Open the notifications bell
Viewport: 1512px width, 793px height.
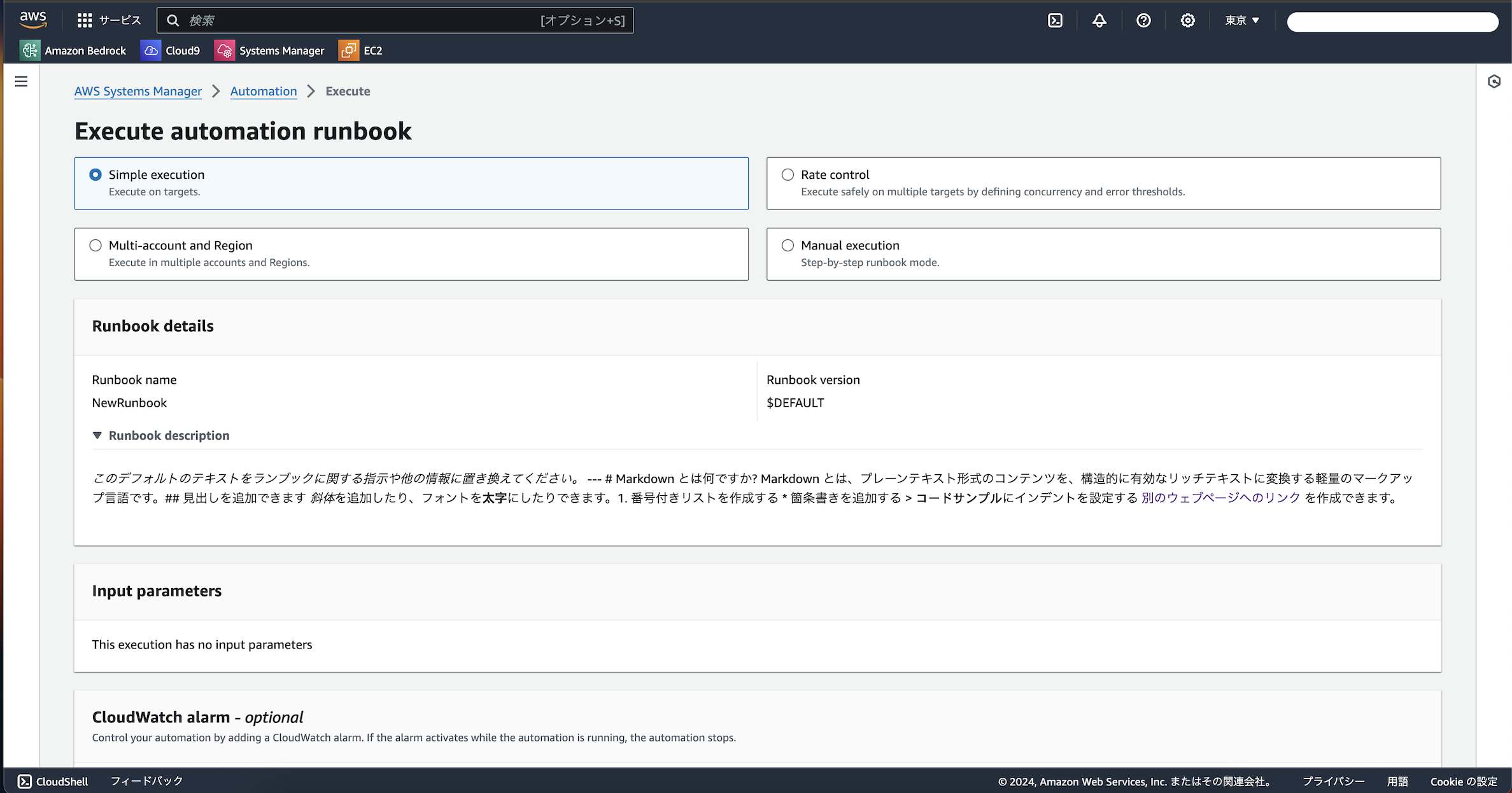click(1099, 20)
